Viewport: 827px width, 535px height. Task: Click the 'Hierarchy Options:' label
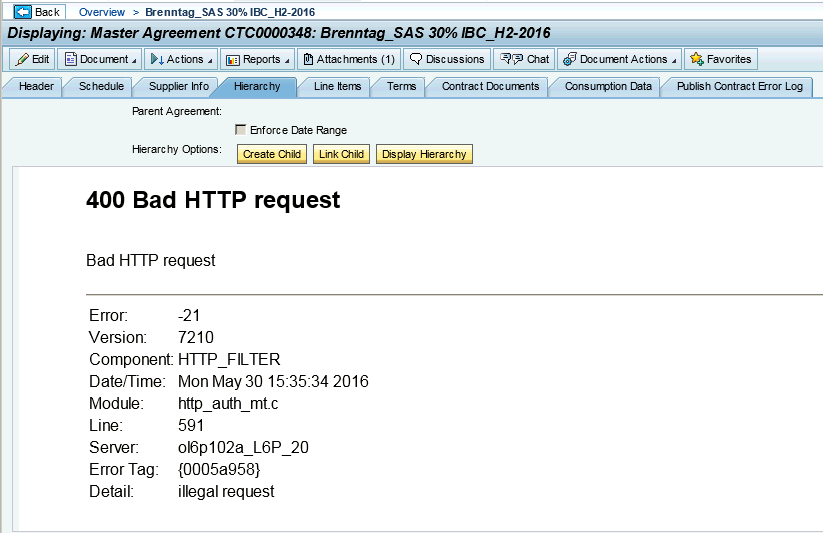[177, 149]
